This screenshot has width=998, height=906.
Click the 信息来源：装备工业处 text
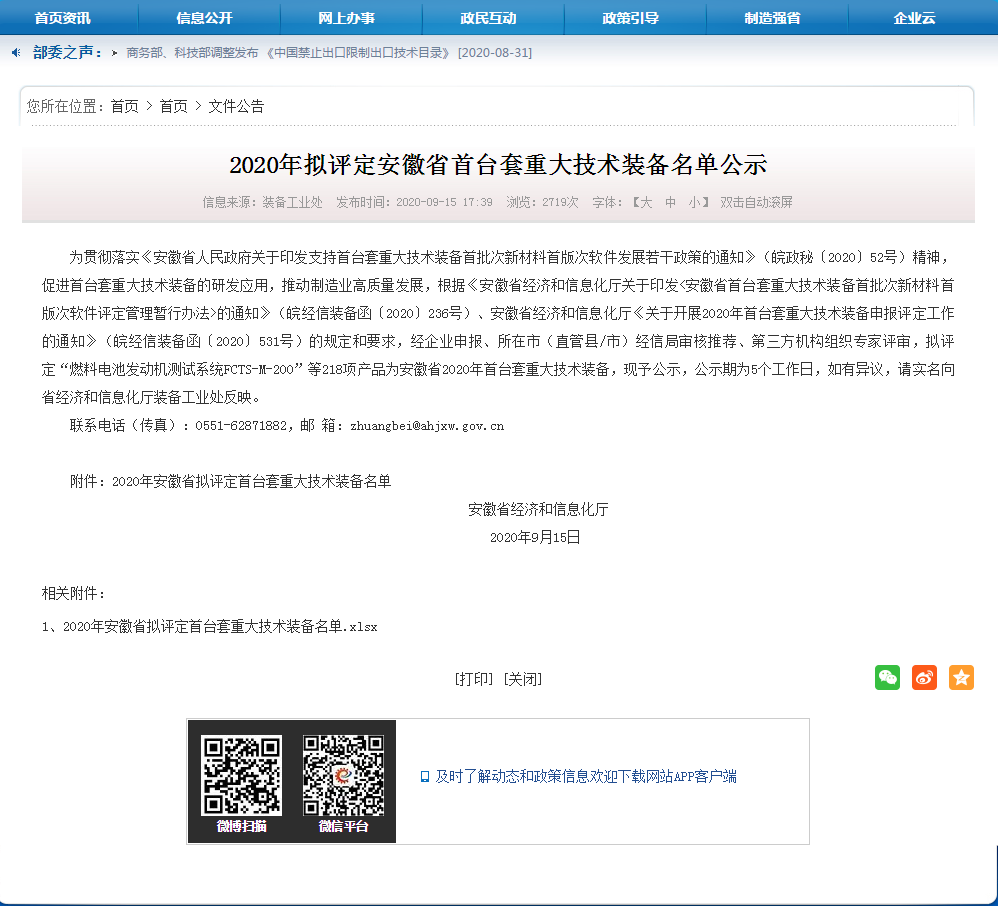pos(262,202)
